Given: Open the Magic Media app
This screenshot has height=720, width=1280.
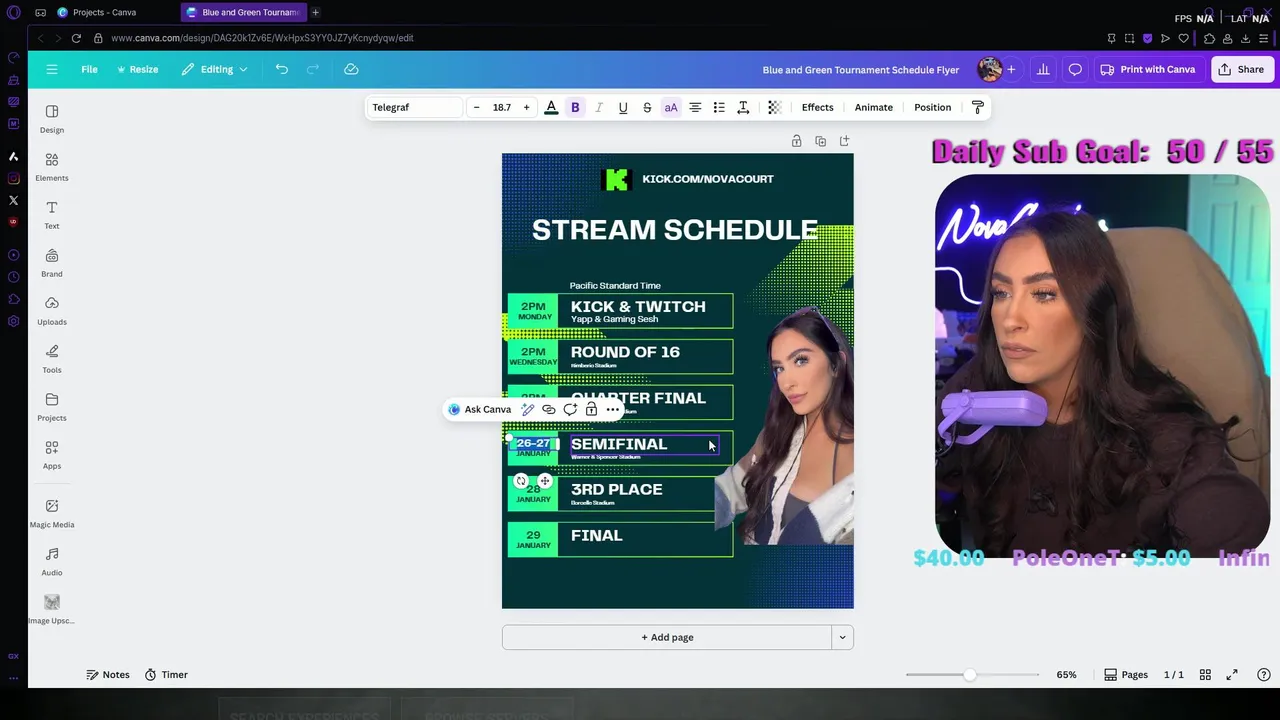Looking at the screenshot, I should coord(52,513).
